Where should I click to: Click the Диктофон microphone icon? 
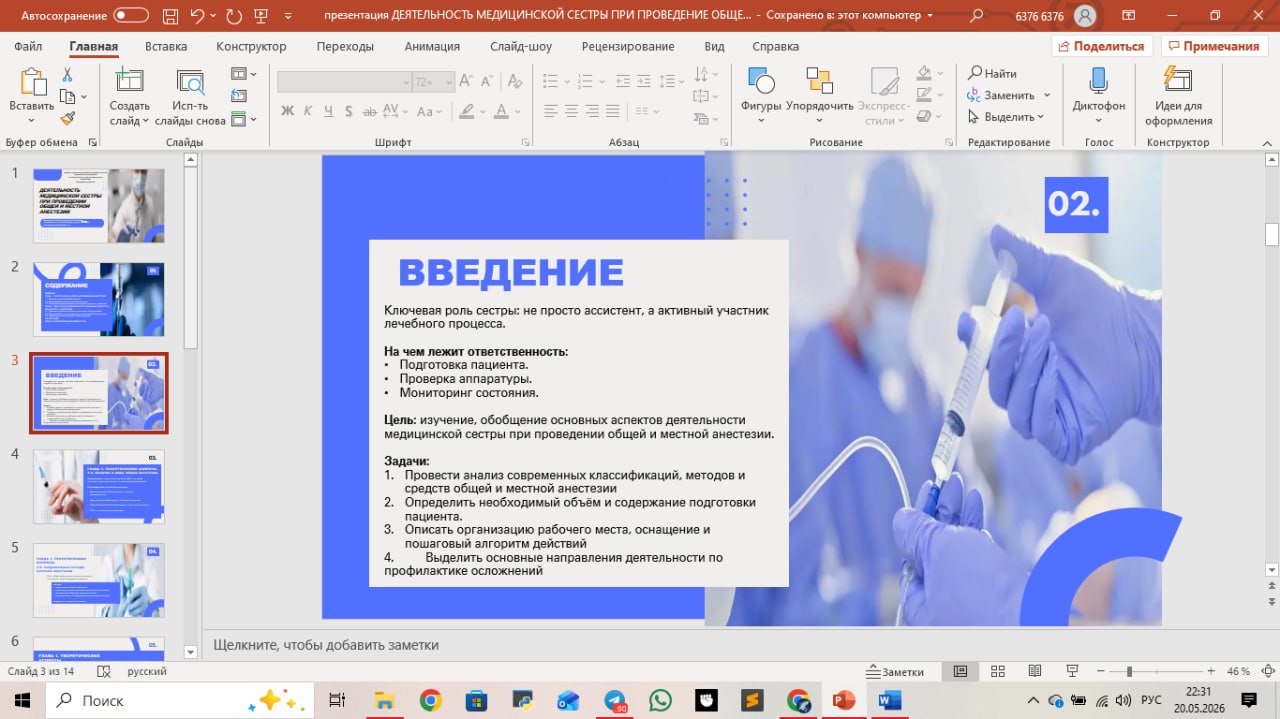(x=1098, y=82)
